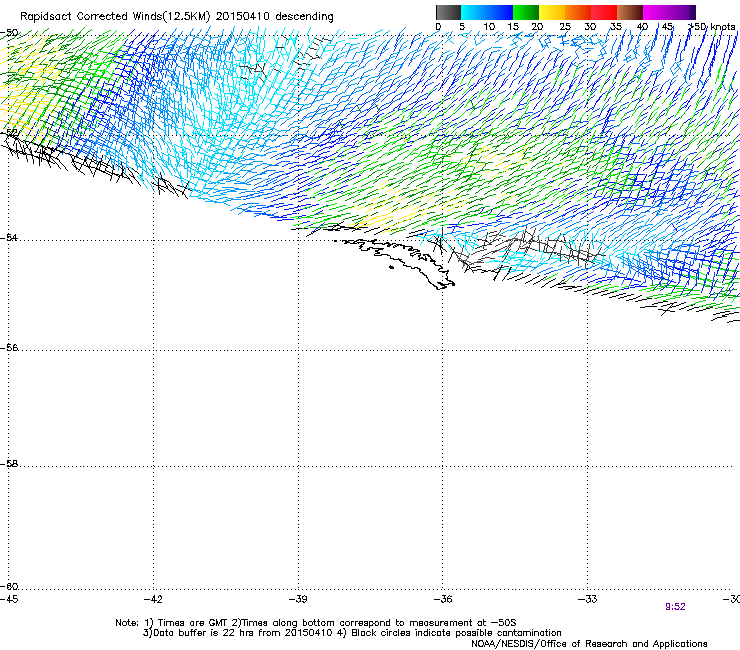Screen dimensions: 740x650
Task: Click the green 15-20 knots legend segment
Action: click(x=526, y=12)
